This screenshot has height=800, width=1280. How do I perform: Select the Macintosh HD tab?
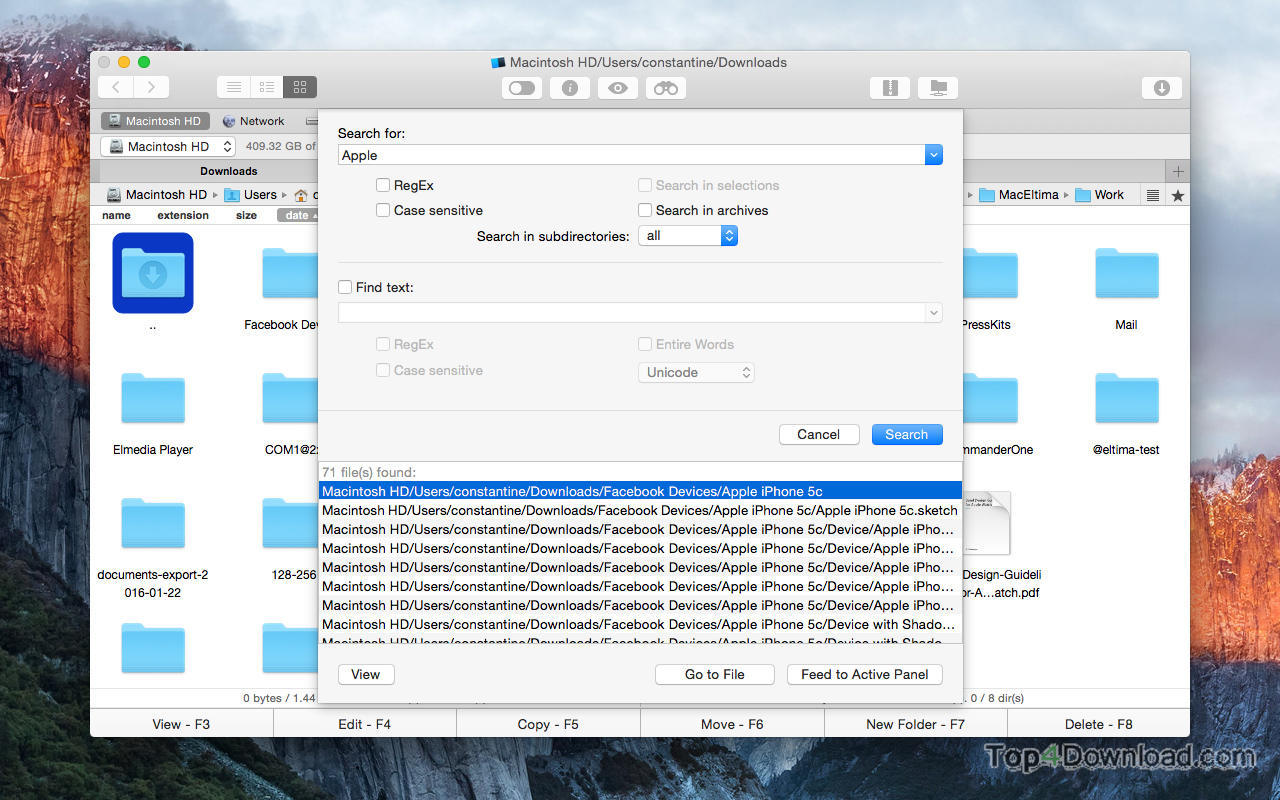(155, 120)
